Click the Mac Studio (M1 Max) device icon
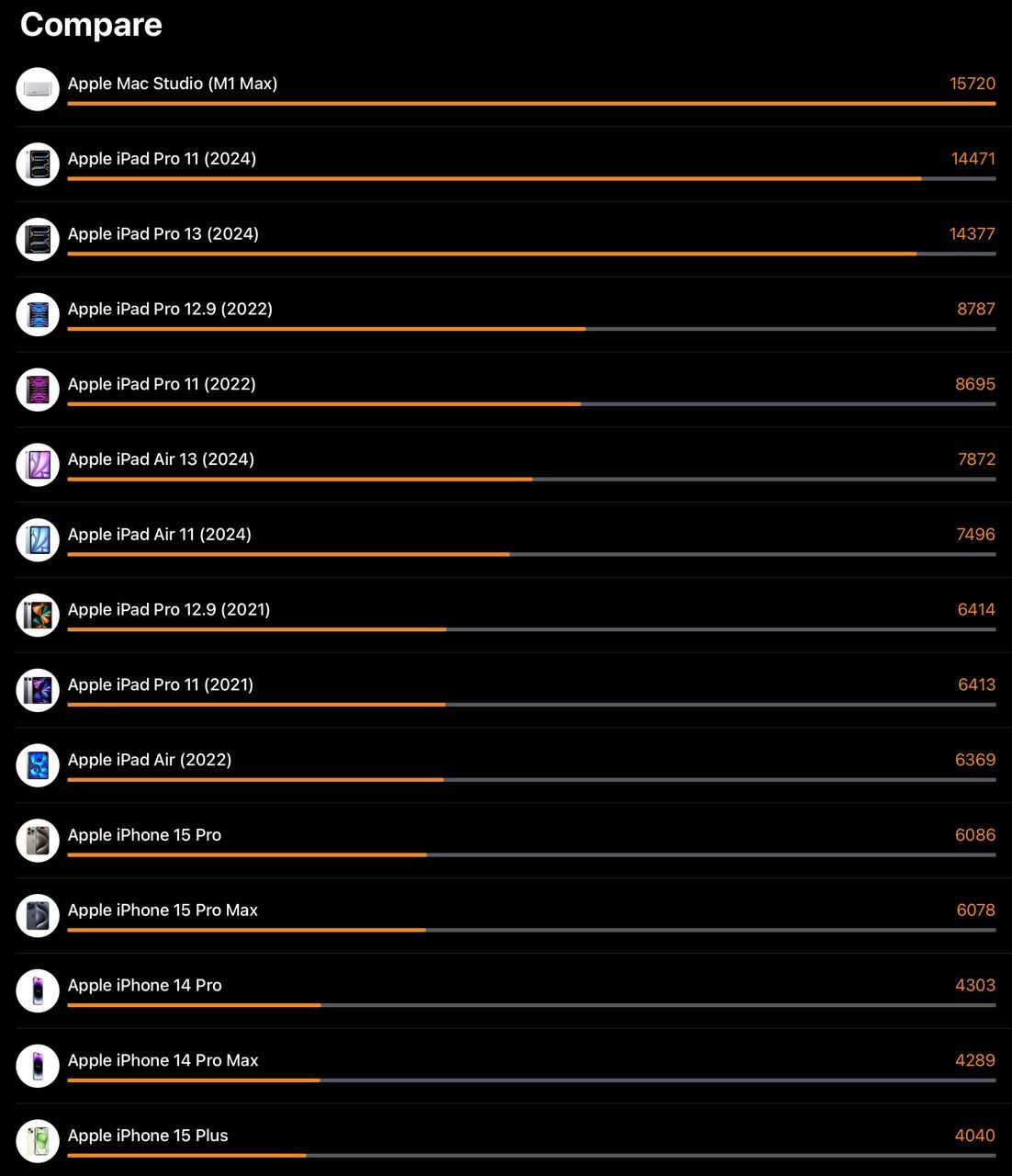The height and width of the screenshot is (1176, 1012). 38,89
